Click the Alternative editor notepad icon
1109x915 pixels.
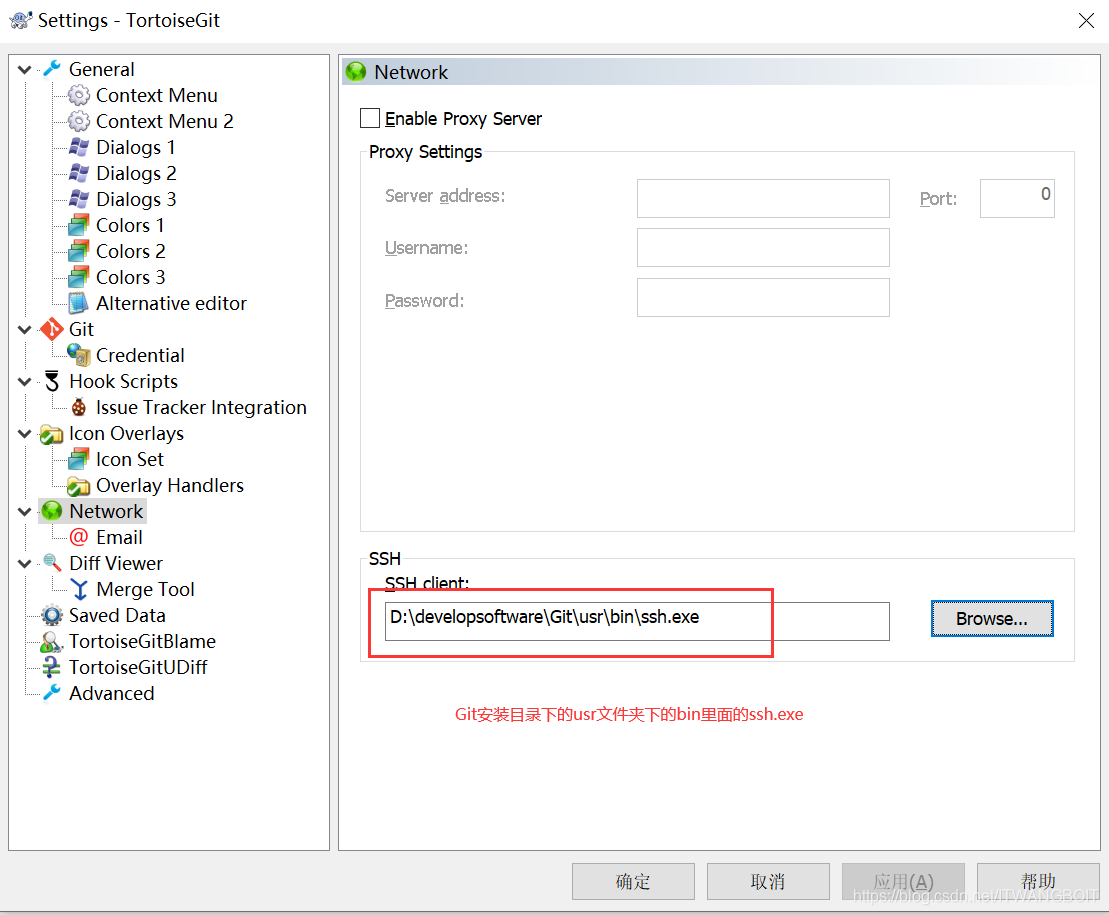pyautogui.click(x=79, y=303)
